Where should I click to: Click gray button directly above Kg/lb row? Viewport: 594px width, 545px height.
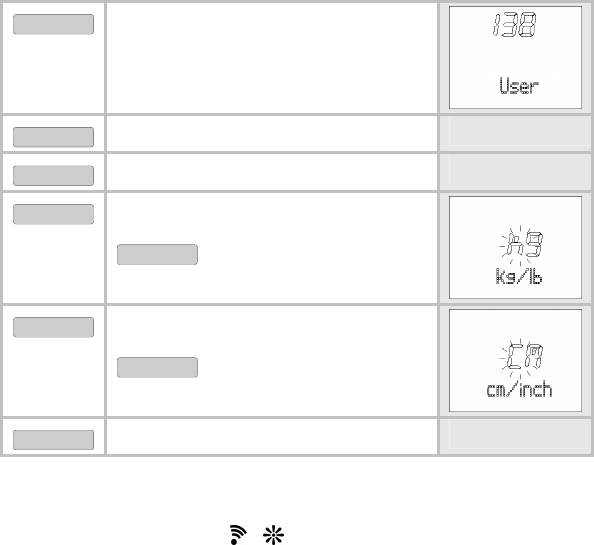click(x=53, y=175)
